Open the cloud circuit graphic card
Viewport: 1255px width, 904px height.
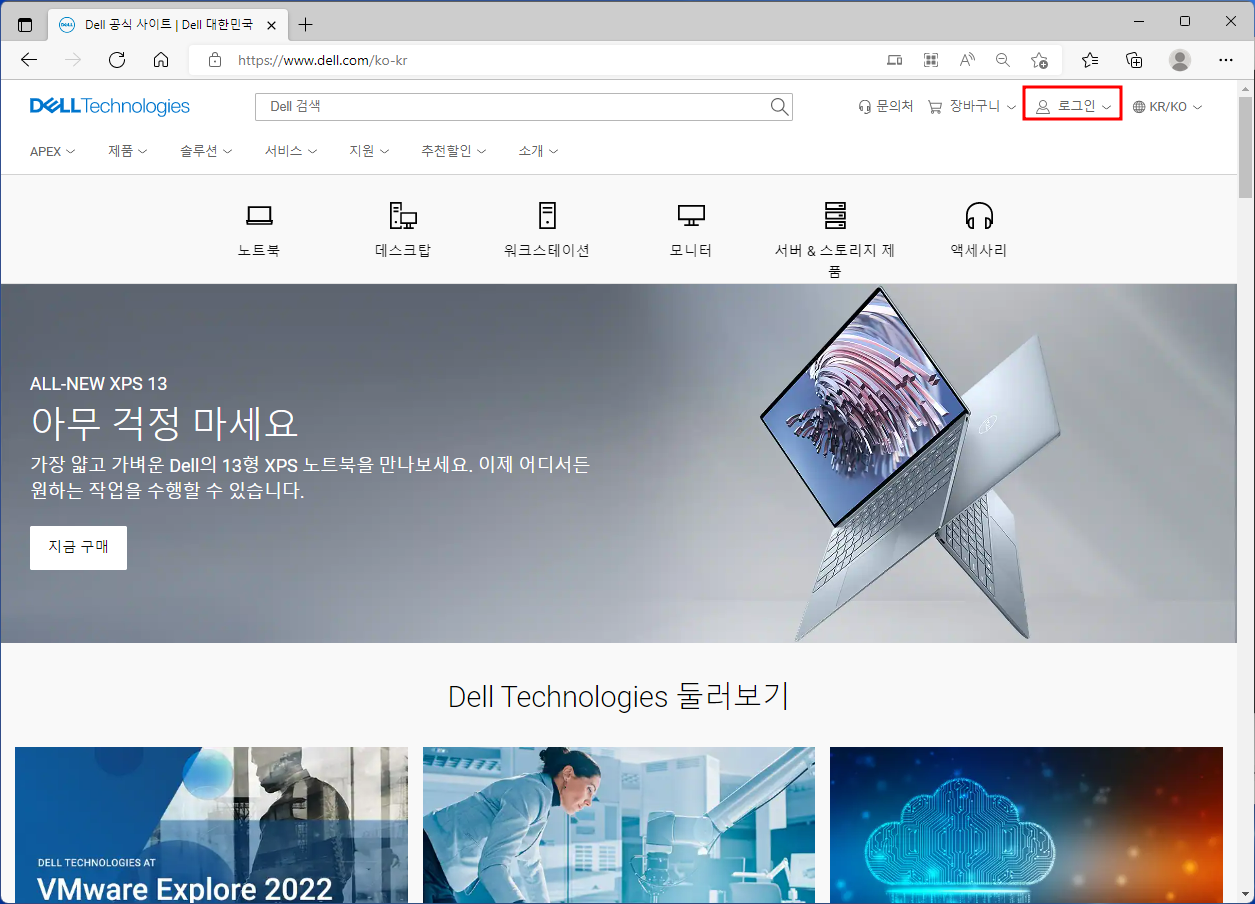[1026, 825]
